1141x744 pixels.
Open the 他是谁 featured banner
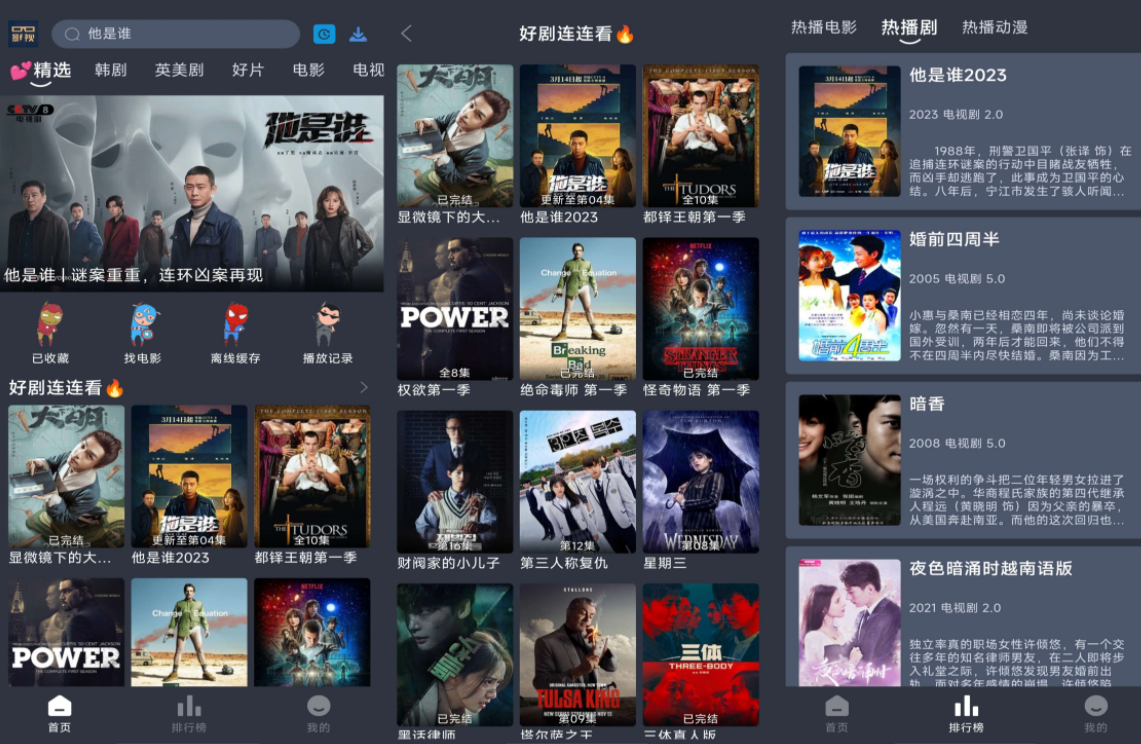(192, 194)
